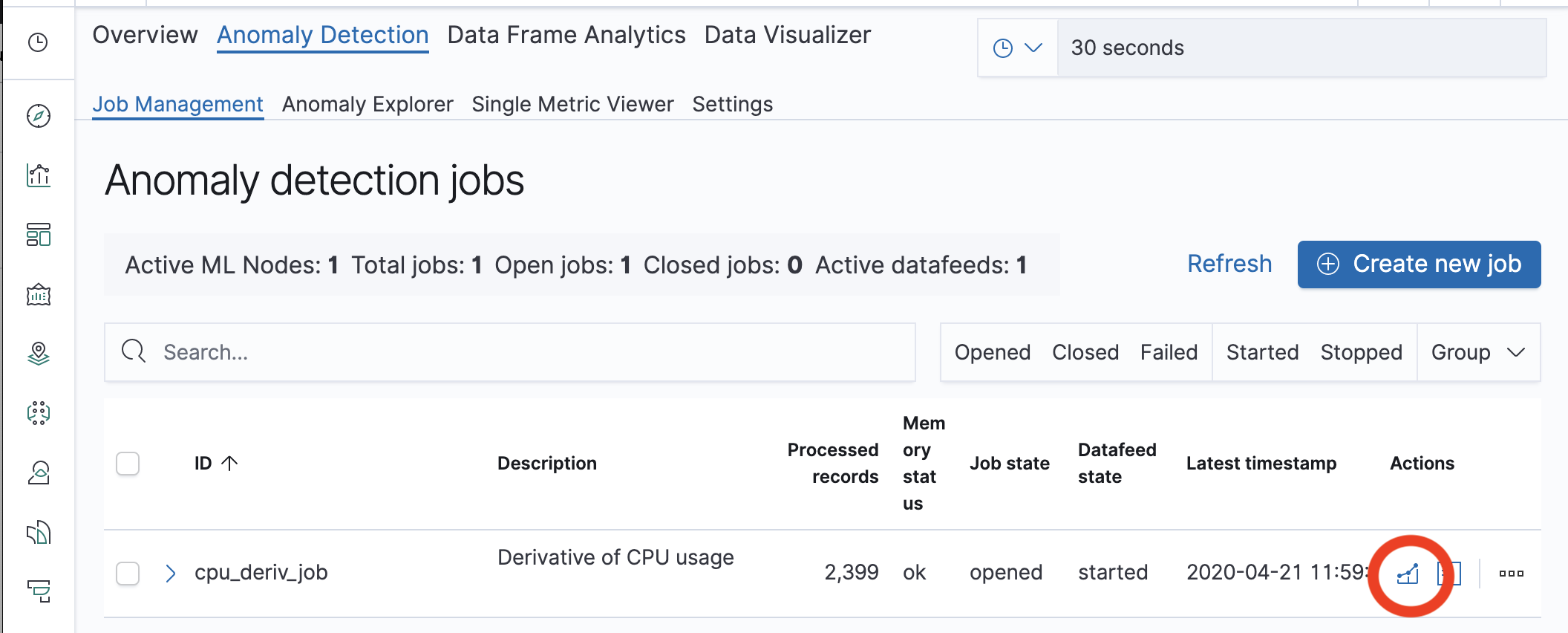The height and width of the screenshot is (633, 1568).
Task: Open Discover compass icon in sidebar
Action: 38,116
